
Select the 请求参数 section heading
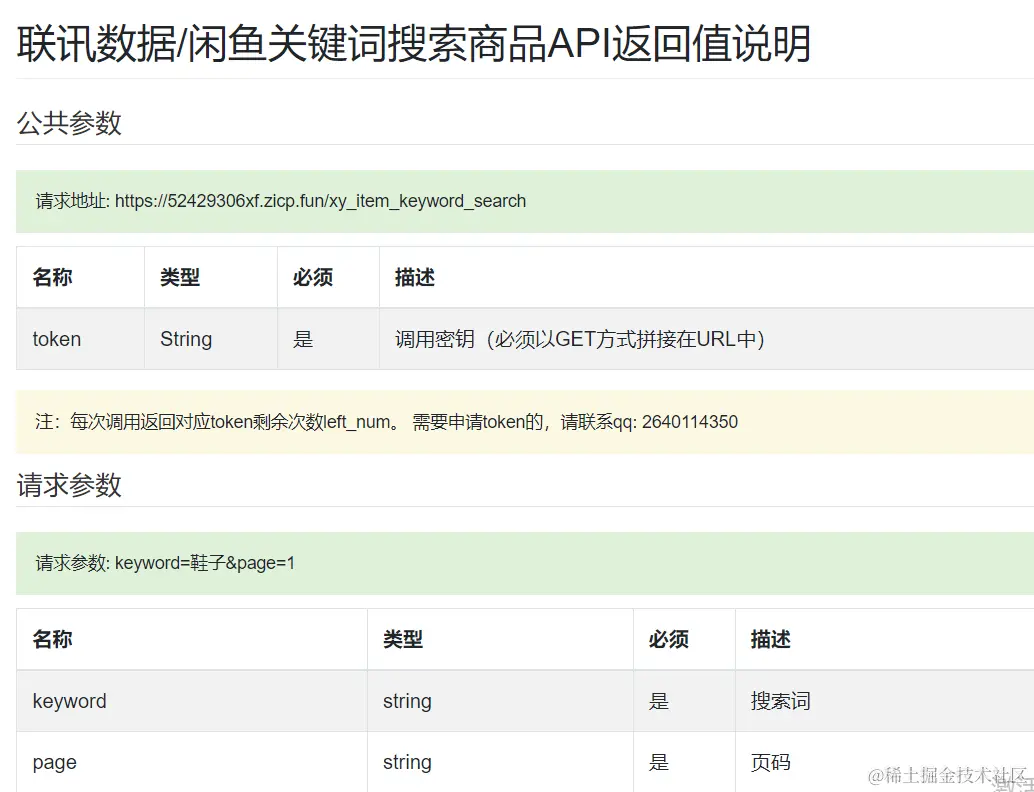click(69, 485)
